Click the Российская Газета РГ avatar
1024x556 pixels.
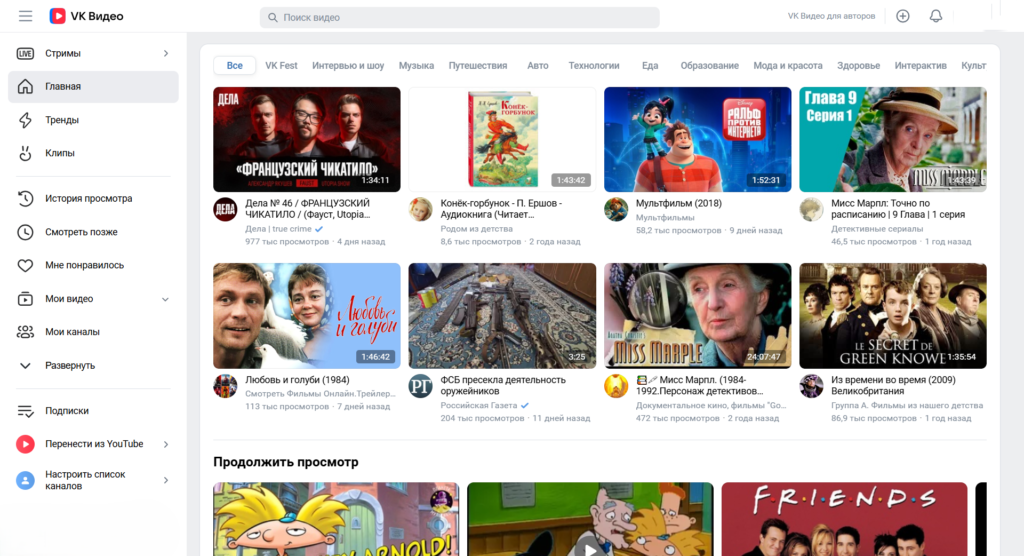click(421, 386)
